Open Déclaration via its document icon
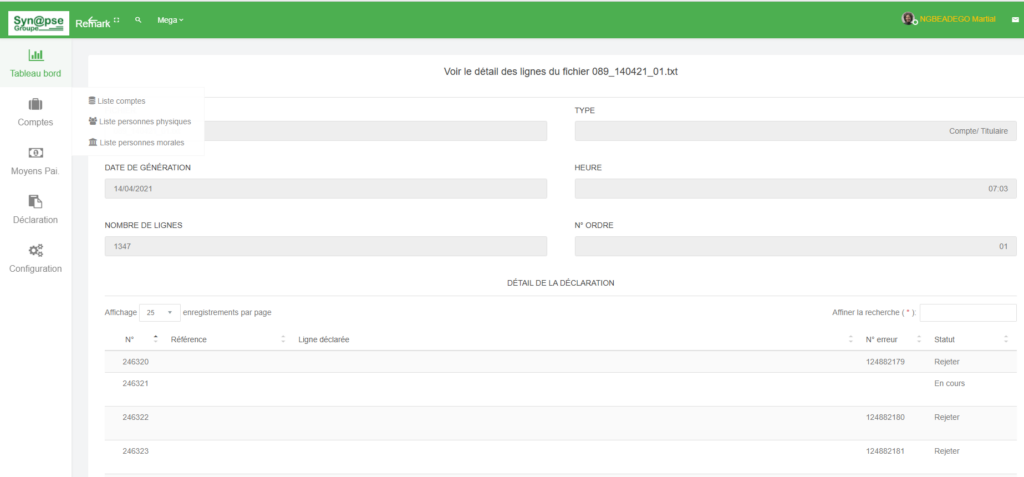Viewport: 1024px width, 477px height. 35,202
